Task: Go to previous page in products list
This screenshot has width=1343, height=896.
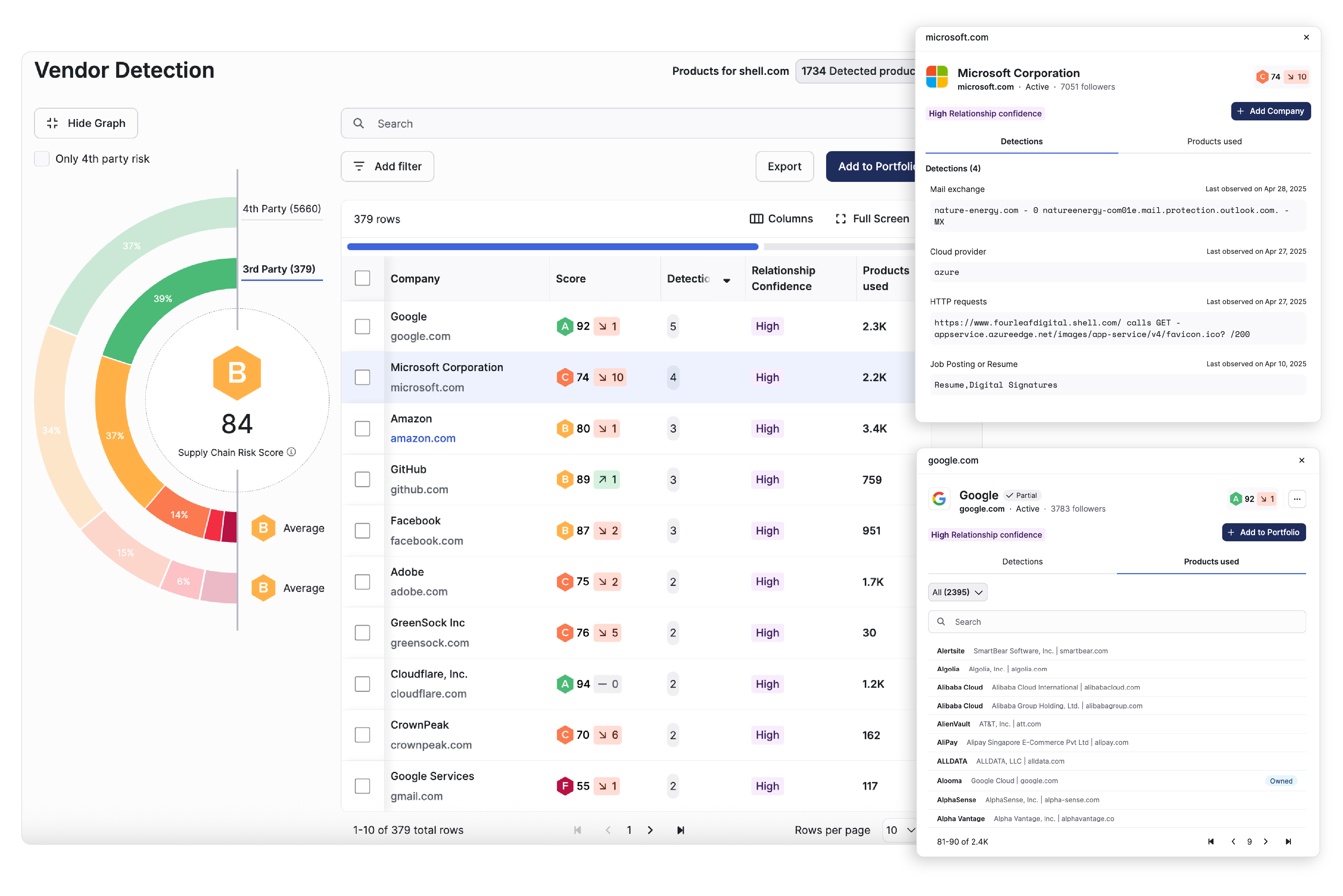Action: (1233, 842)
